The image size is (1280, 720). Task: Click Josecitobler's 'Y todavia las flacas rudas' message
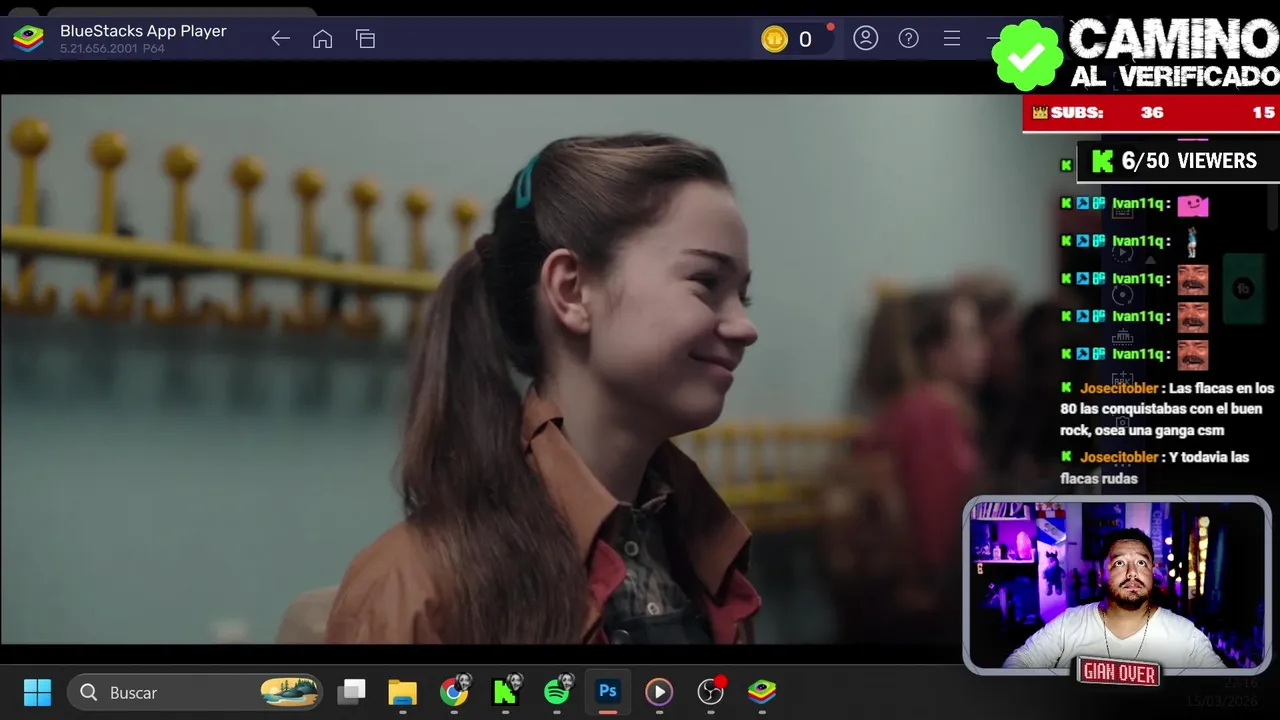click(x=1155, y=468)
